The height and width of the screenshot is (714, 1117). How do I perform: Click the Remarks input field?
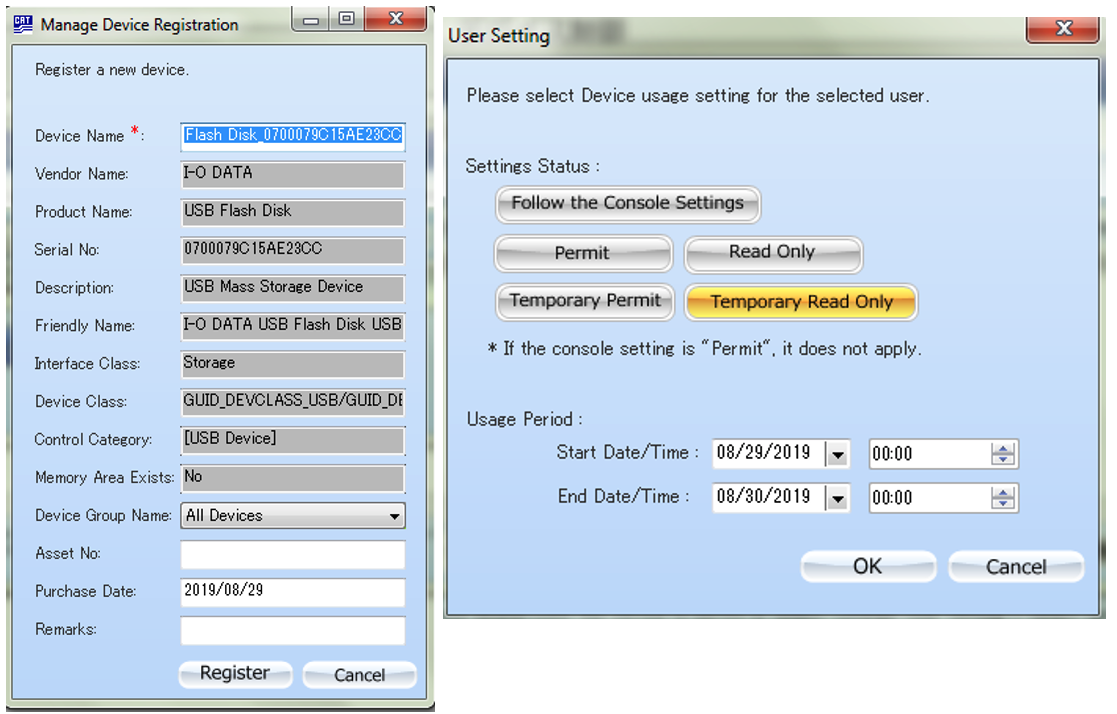coord(293,630)
